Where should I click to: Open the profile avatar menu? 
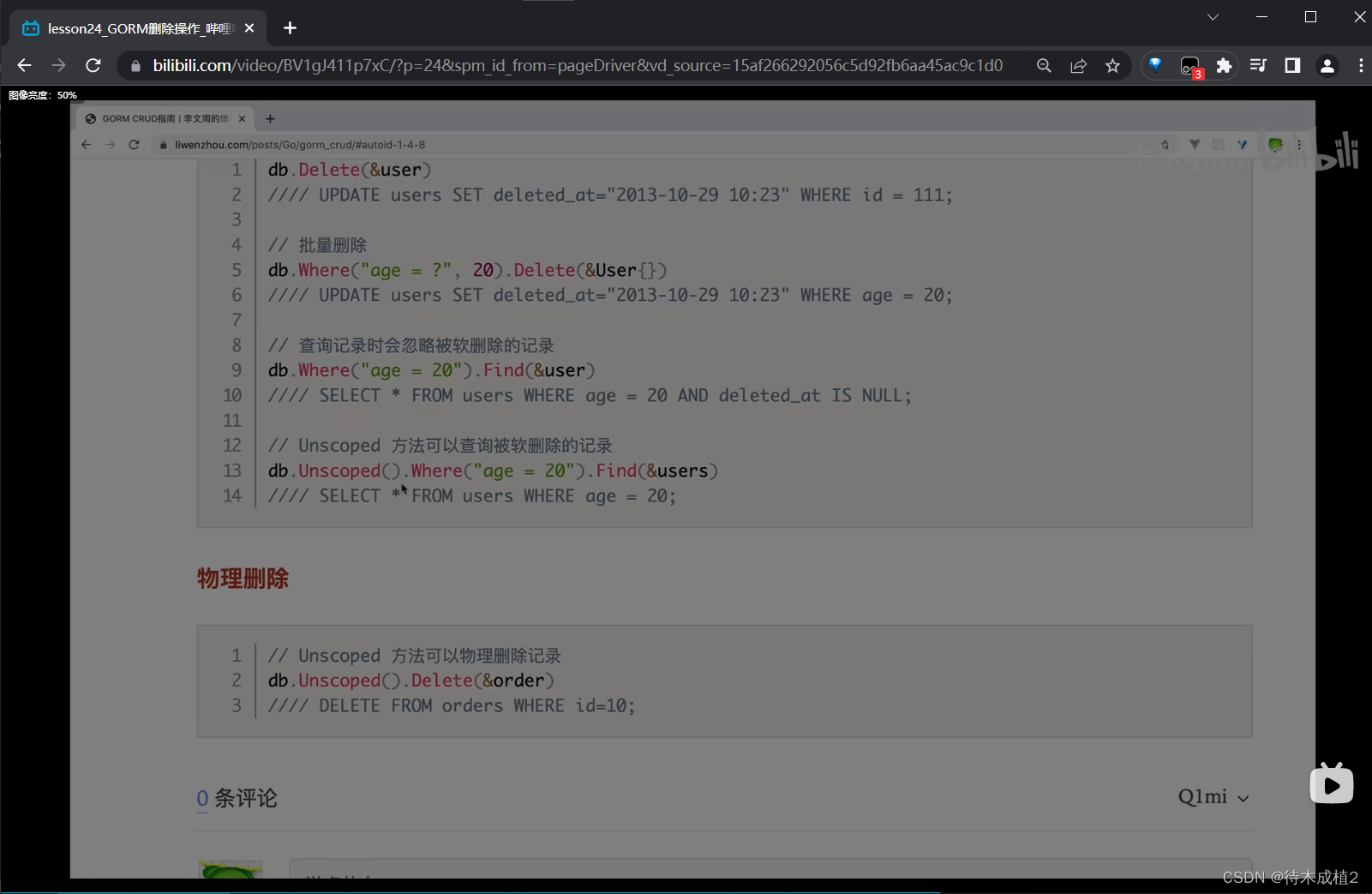(1327, 66)
